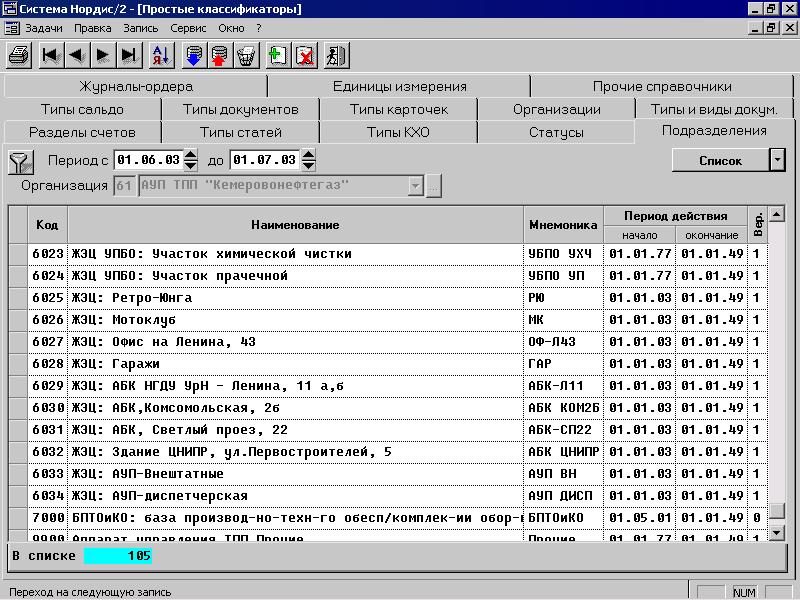The height and width of the screenshot is (600, 800).
Task: Click the exit door icon
Action: click(337, 55)
